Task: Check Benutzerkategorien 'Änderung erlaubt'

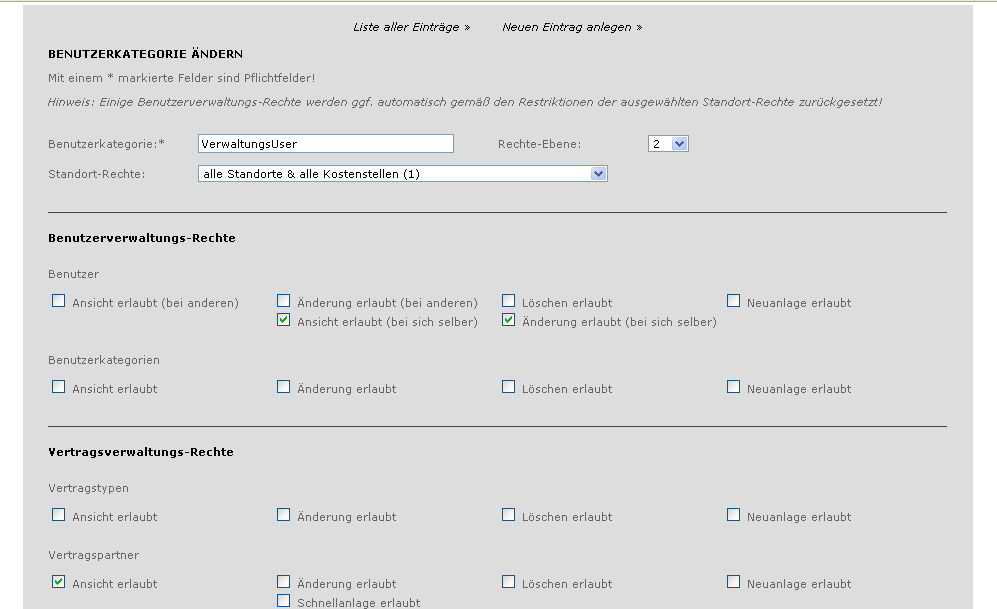Action: pyautogui.click(x=284, y=387)
